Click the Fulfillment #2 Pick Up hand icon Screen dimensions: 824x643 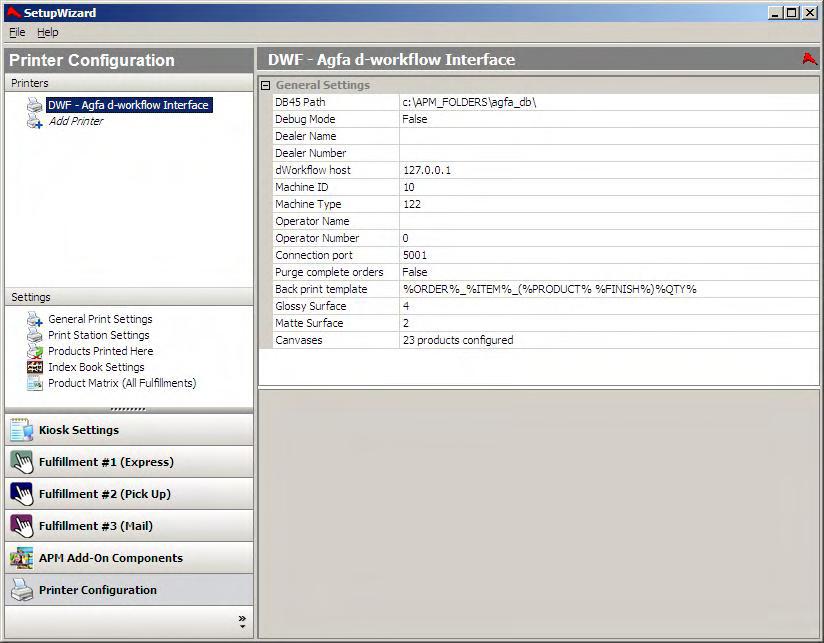click(x=22, y=494)
